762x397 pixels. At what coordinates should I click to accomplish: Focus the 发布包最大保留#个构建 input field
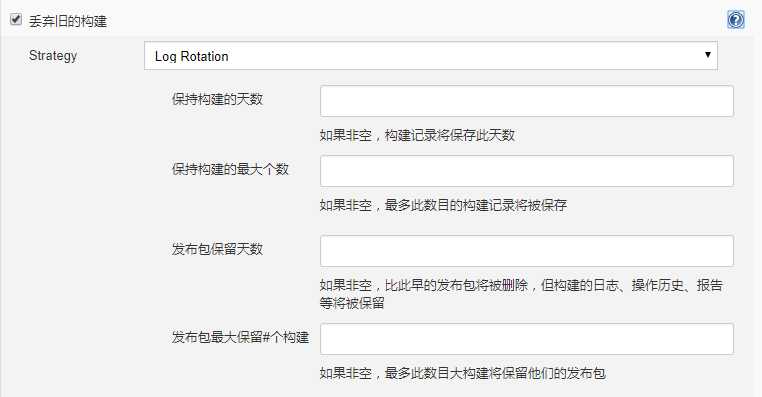(x=527, y=339)
